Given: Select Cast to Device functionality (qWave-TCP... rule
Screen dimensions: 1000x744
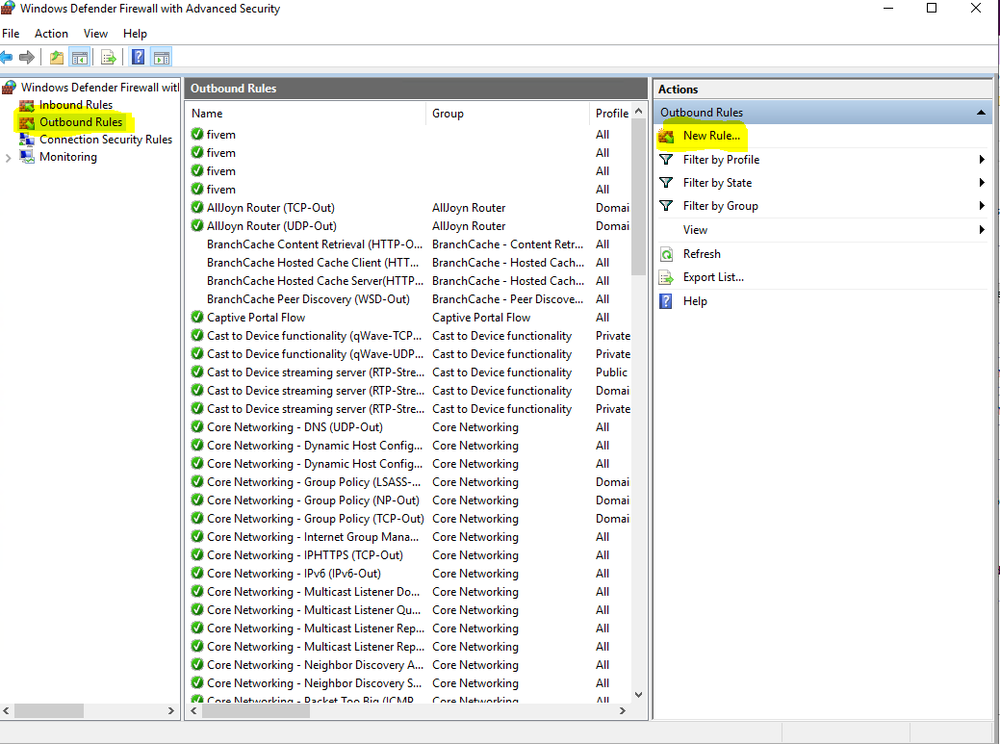Looking at the screenshot, I should click(314, 335).
